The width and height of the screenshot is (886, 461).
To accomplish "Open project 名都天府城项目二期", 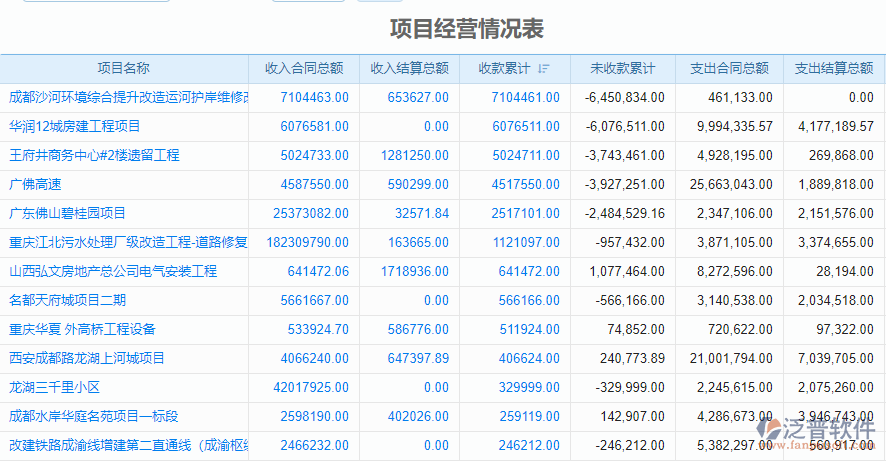I will tap(67, 300).
